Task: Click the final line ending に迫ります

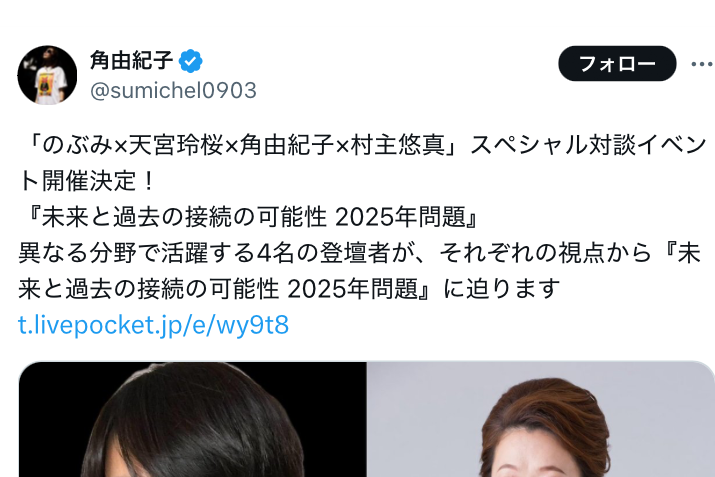Action: tap(289, 289)
